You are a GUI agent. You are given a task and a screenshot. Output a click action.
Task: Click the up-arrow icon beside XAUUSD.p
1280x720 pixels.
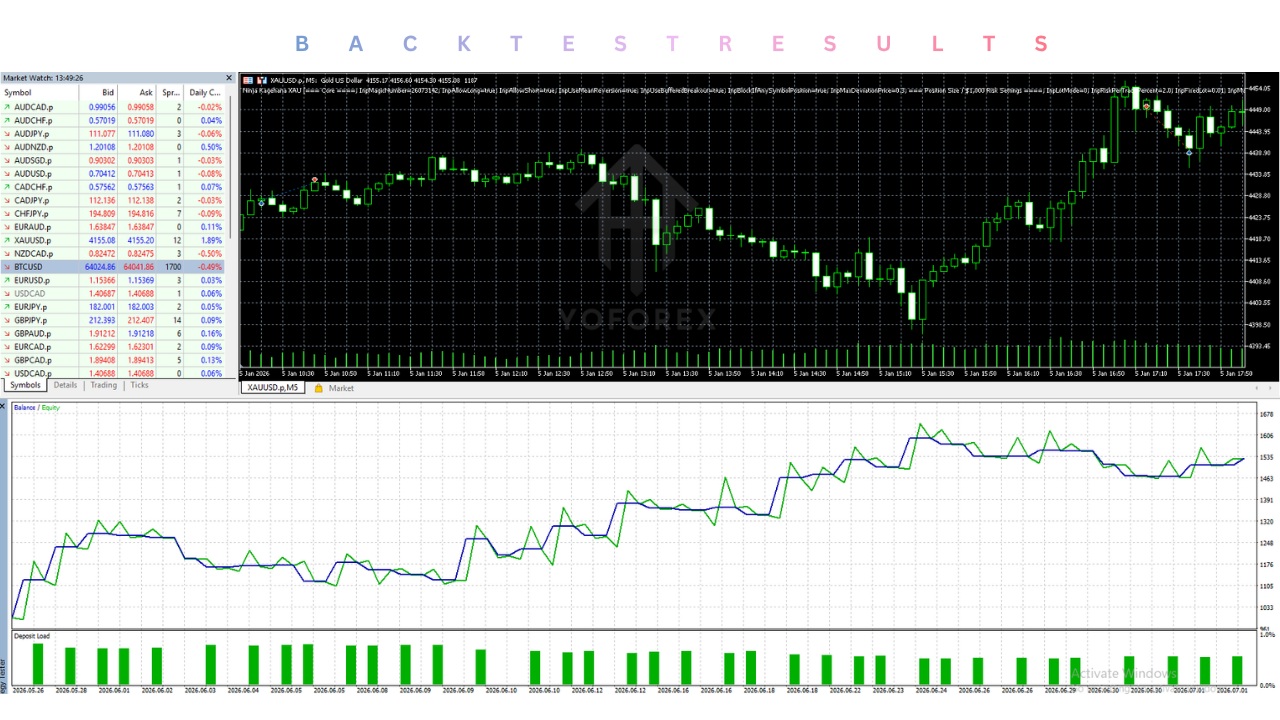pyautogui.click(x=7, y=240)
